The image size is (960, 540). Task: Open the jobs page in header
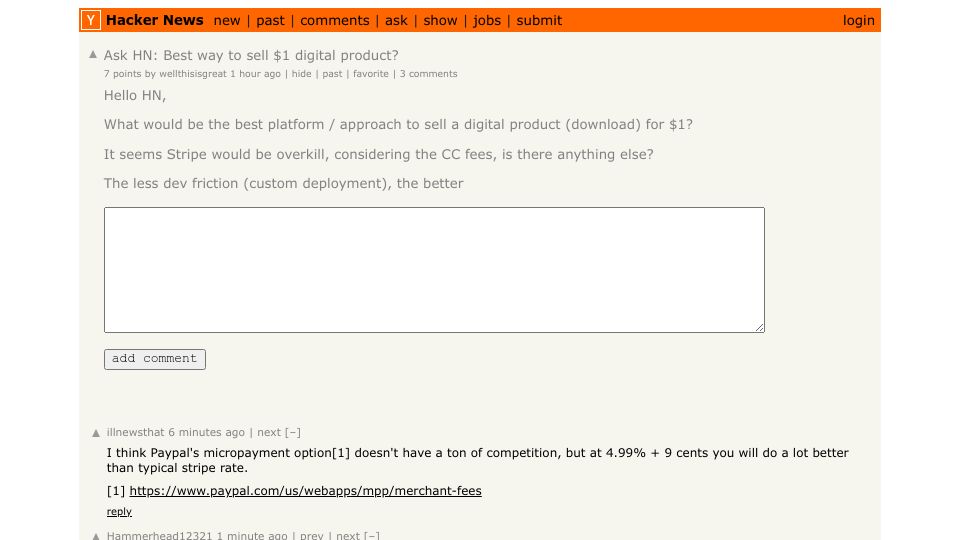487,20
